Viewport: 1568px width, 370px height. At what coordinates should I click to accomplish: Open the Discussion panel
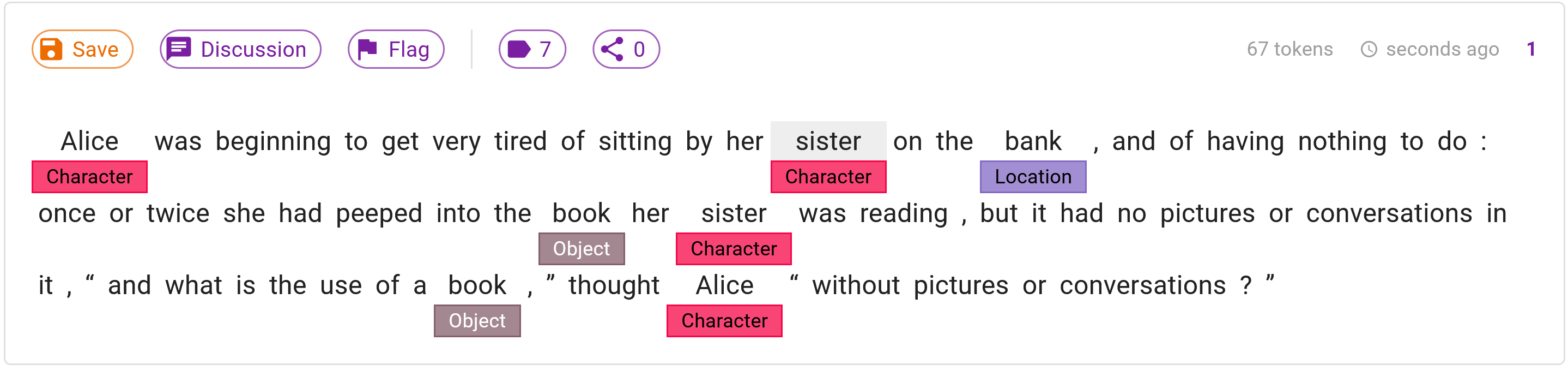240,49
